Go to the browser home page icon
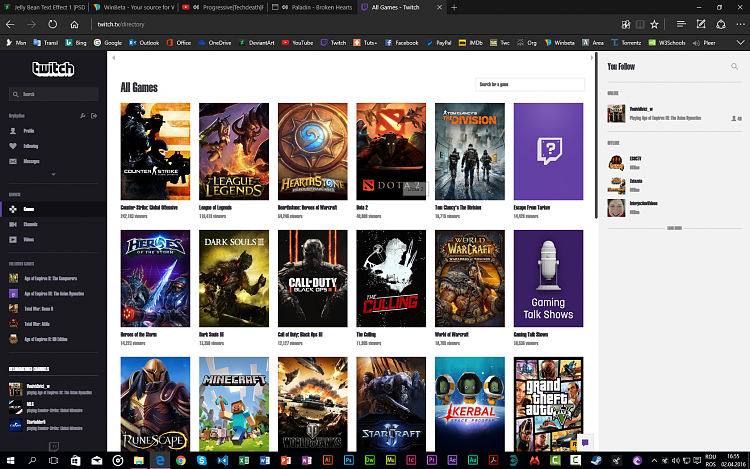 [x=74, y=24]
